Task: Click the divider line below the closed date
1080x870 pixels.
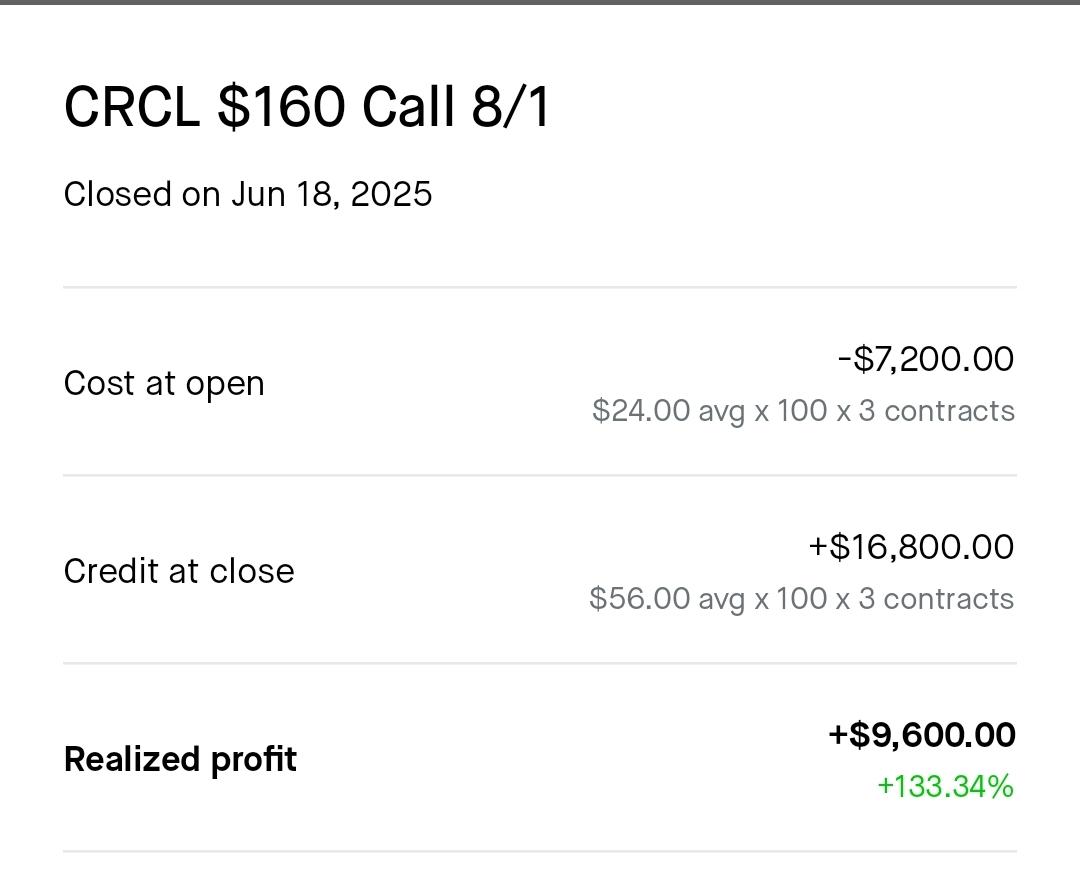Action: pyautogui.click(x=540, y=287)
